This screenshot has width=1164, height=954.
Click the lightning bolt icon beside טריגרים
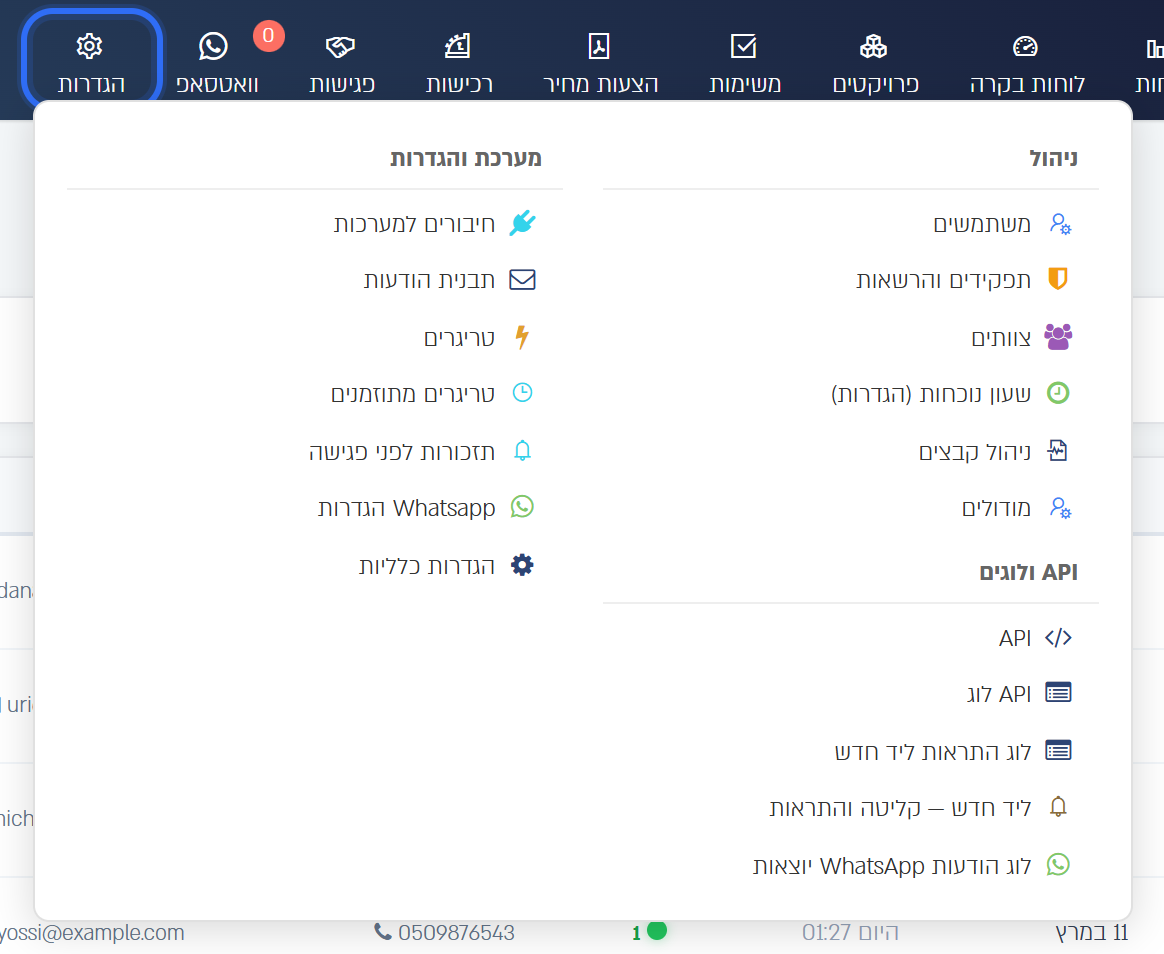523,337
